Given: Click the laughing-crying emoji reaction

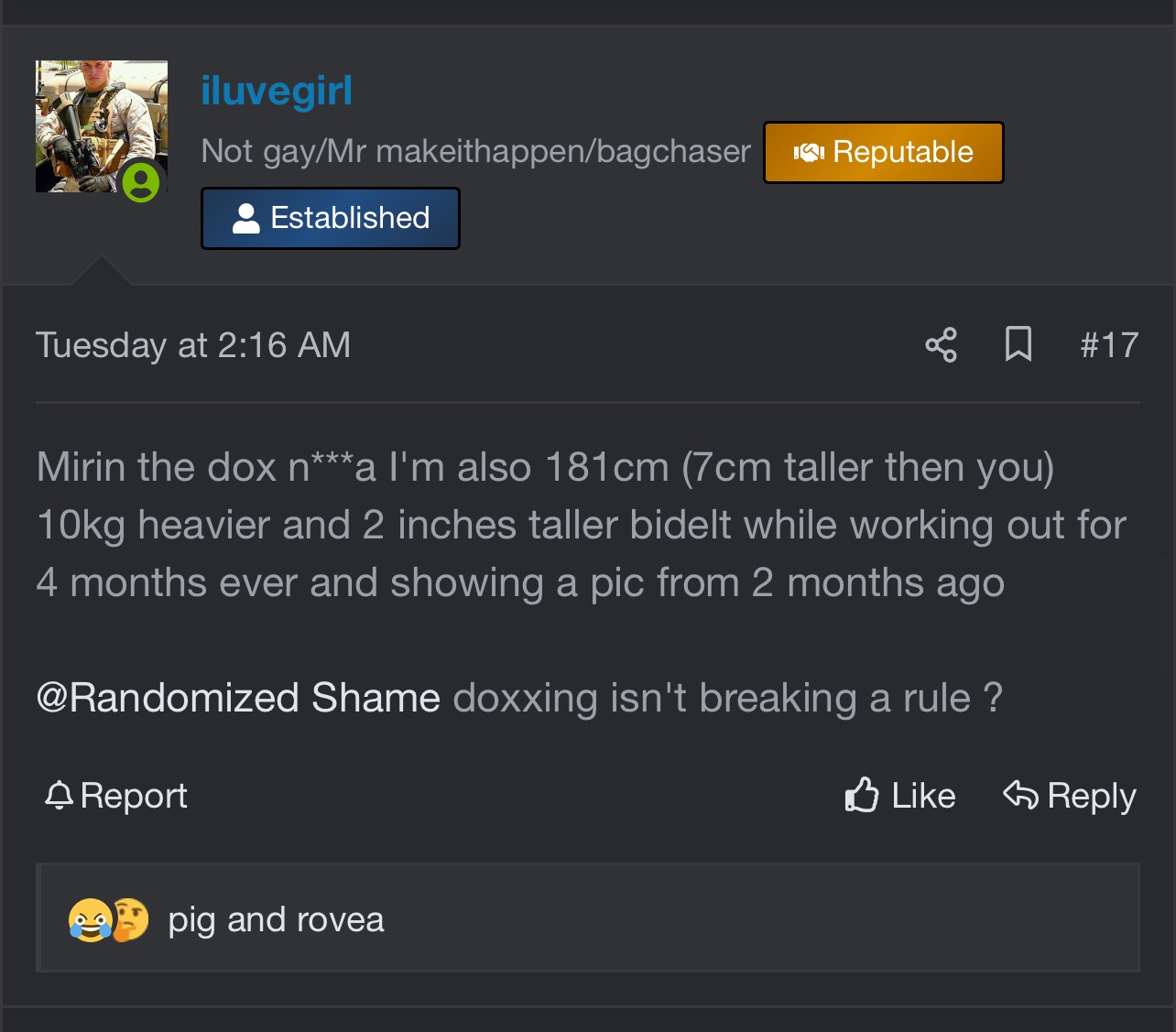Looking at the screenshot, I should [89, 919].
